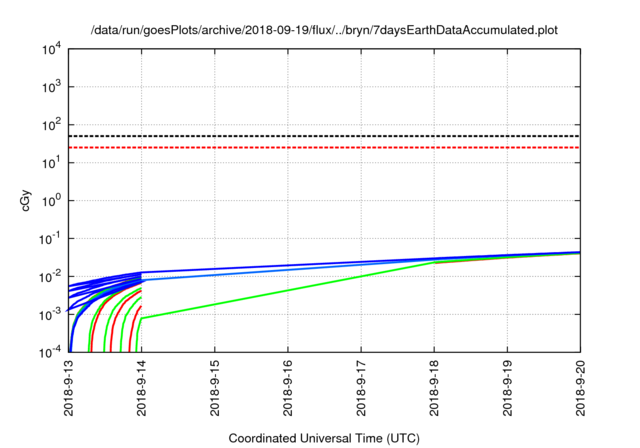This screenshot has height=448, width=640.
Task: Select the 2018-9-13 date tick label
Action: (x=69, y=388)
